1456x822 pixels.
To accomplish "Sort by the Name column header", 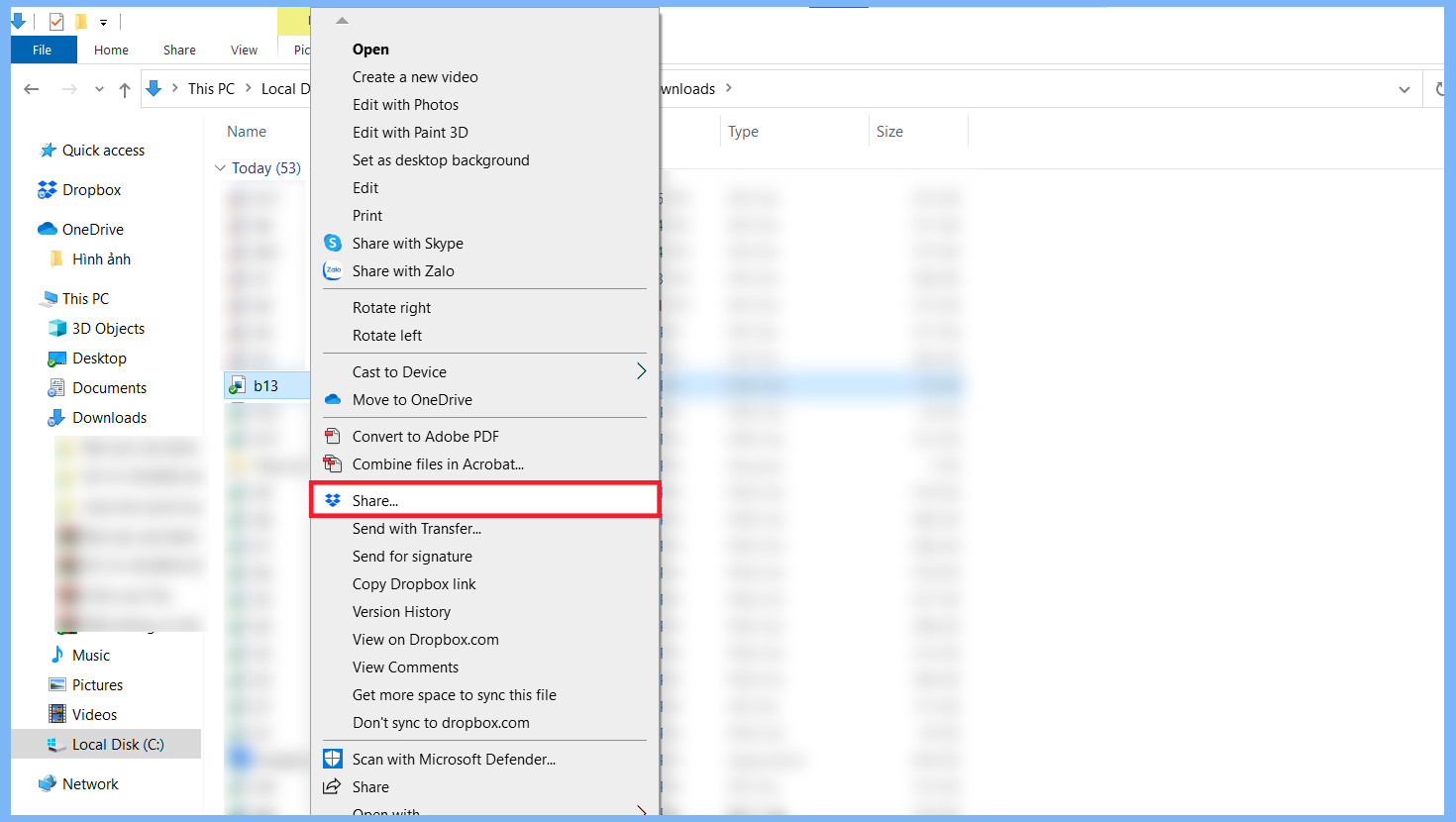I will click(x=247, y=131).
